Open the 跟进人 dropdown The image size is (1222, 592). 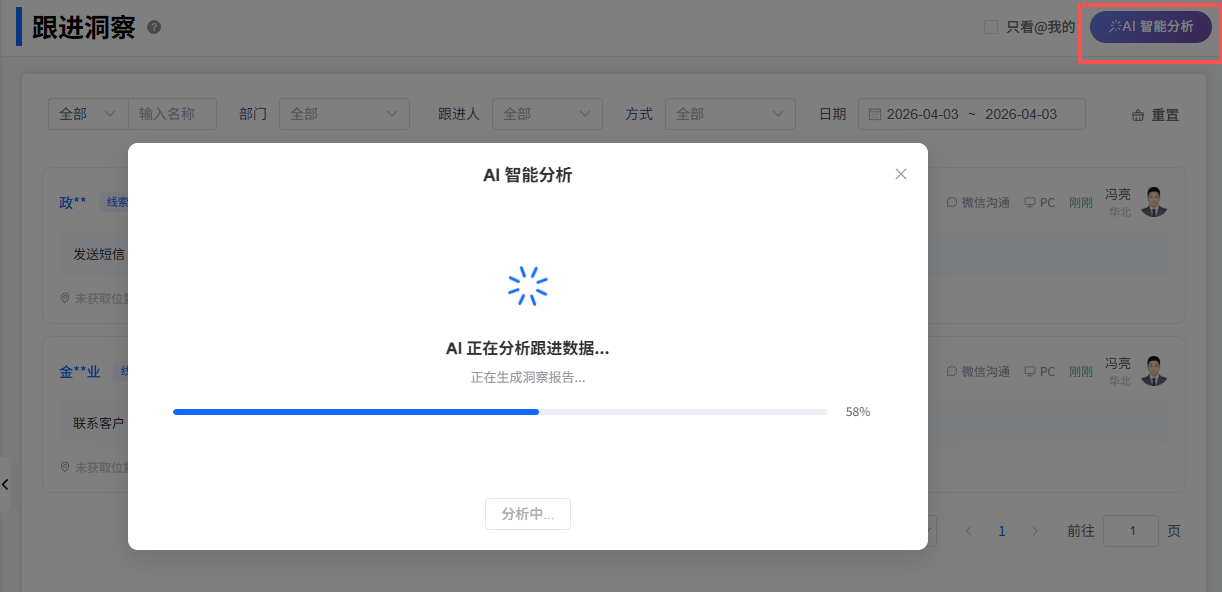547,114
